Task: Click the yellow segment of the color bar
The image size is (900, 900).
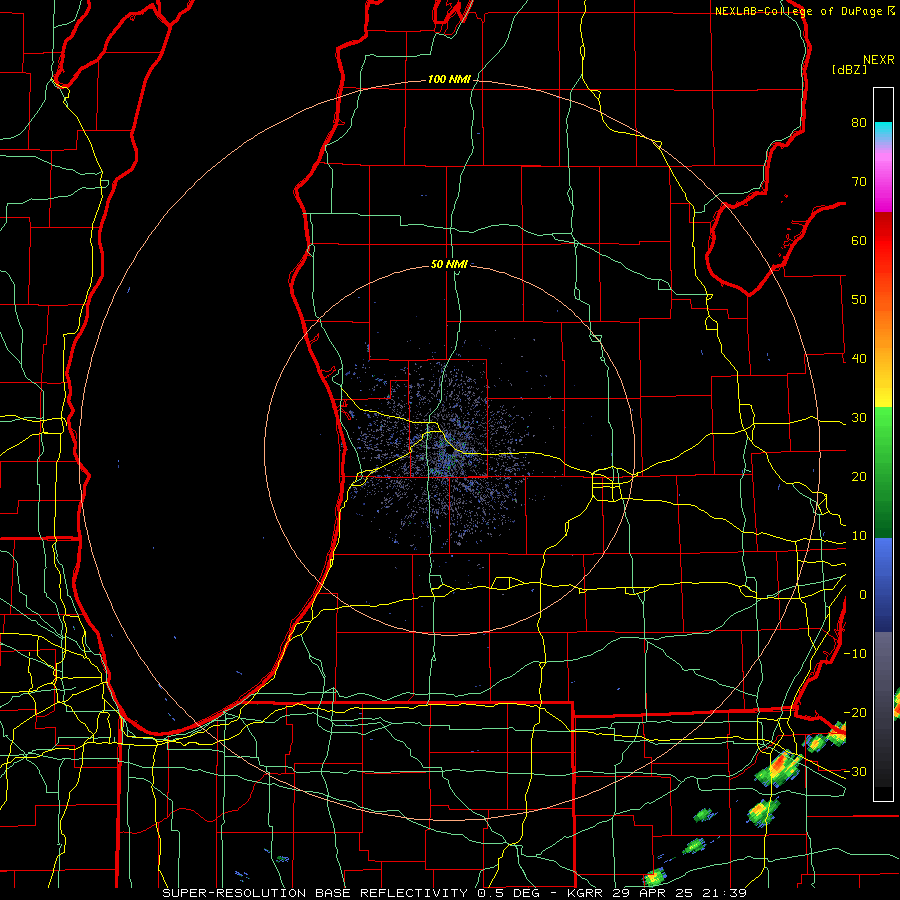Action: pos(883,387)
